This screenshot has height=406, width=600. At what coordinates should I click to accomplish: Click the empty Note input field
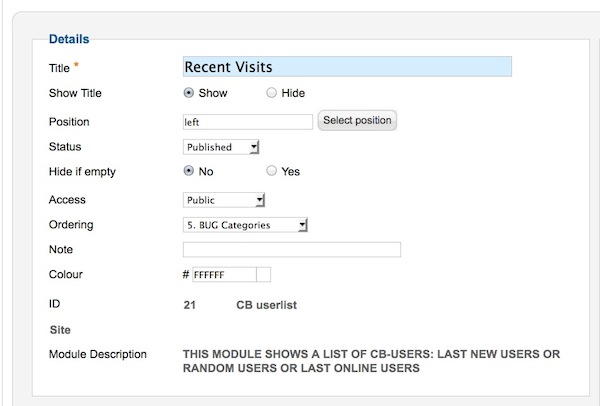[x=292, y=249]
